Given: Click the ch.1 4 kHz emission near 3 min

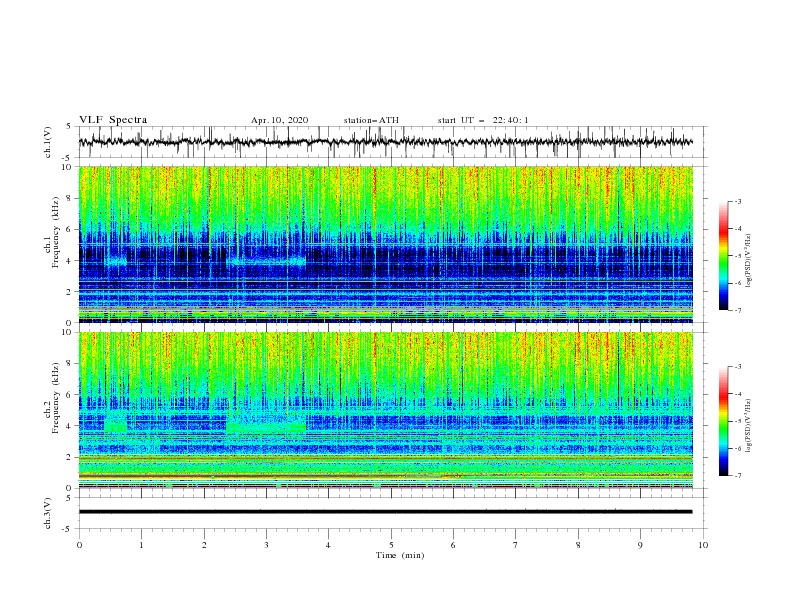Looking at the screenshot, I should tap(267, 262).
